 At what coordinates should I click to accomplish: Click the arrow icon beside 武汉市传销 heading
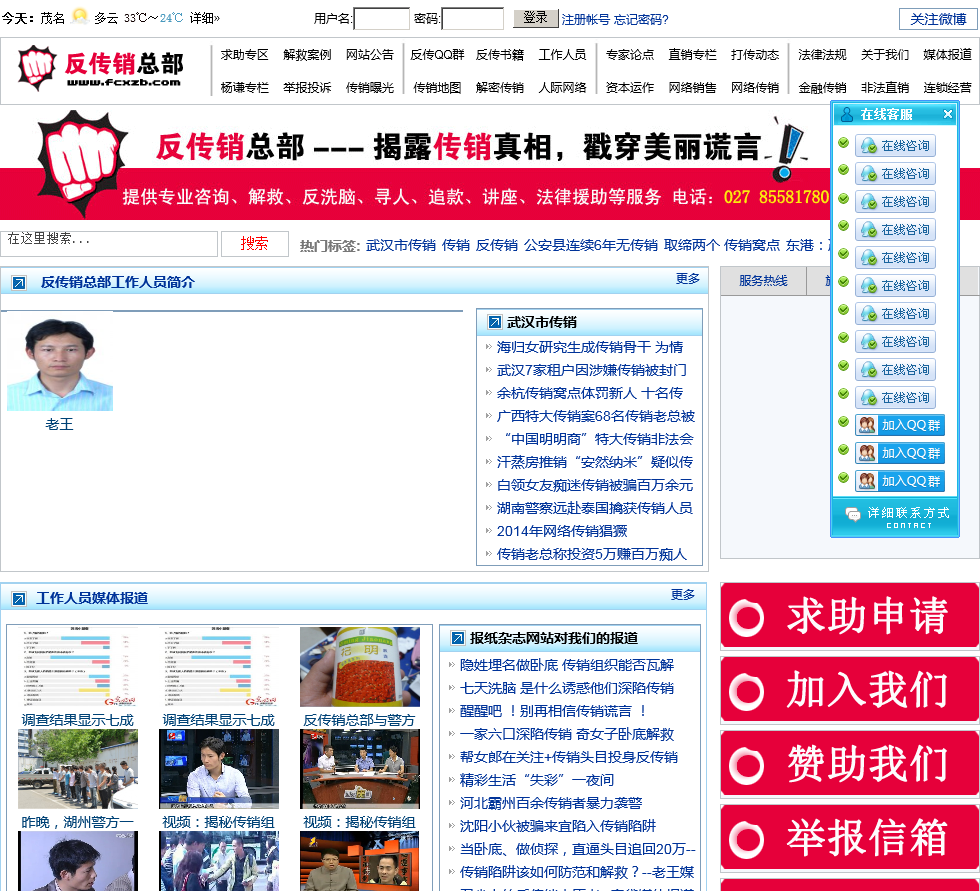494,322
